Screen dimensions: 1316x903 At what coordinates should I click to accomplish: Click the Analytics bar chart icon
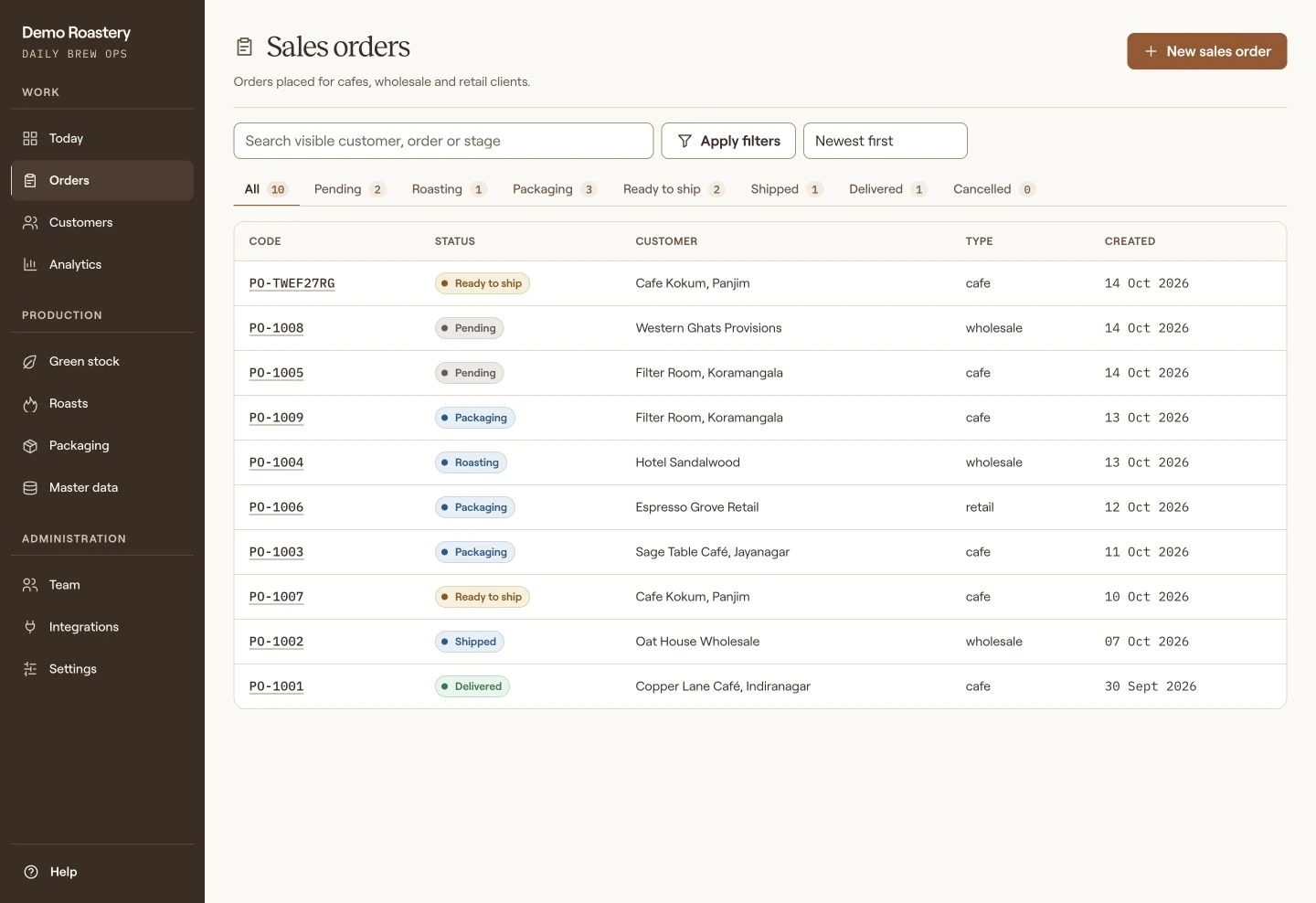(x=30, y=264)
